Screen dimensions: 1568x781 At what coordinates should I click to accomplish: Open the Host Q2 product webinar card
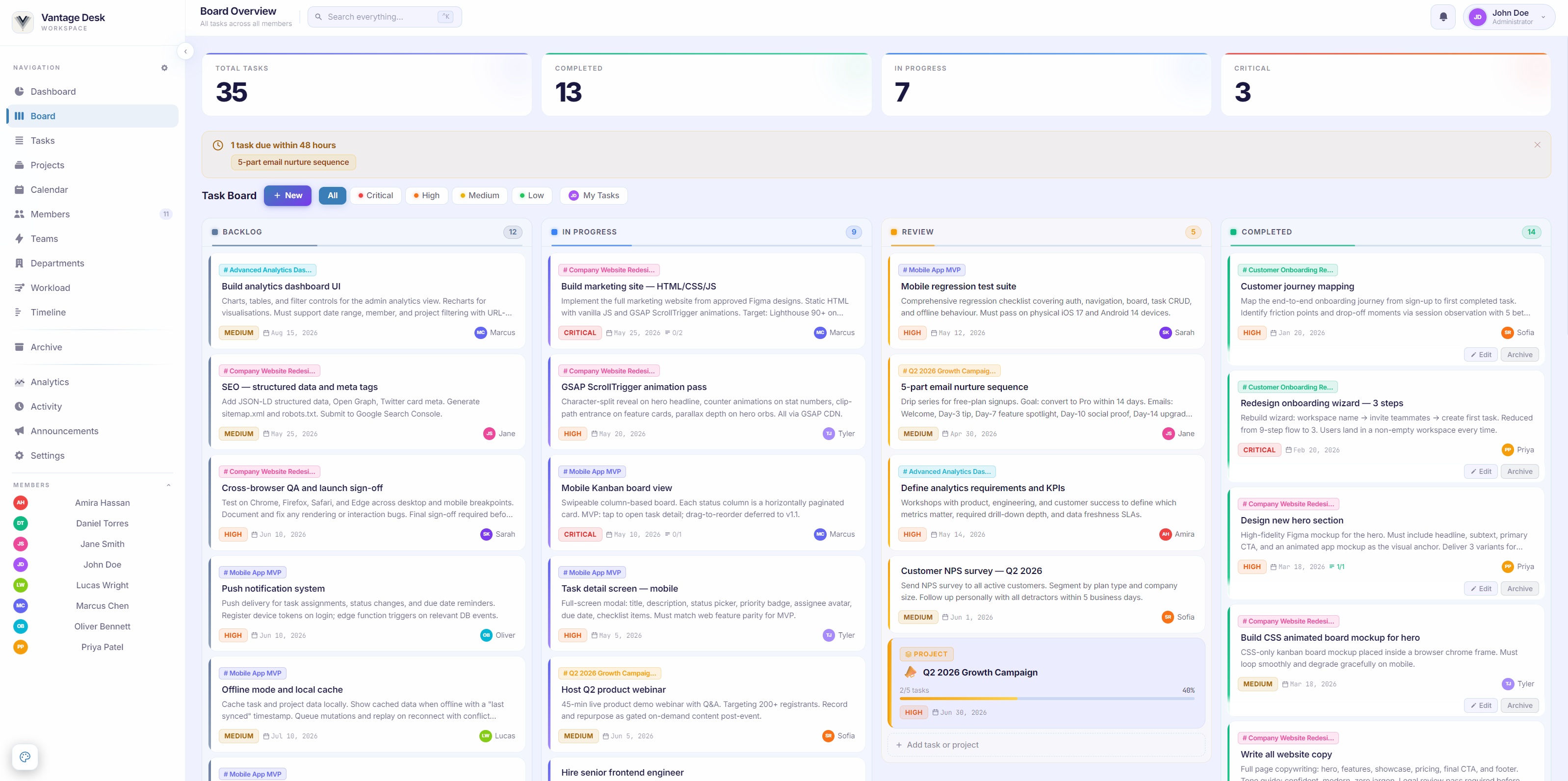click(x=707, y=703)
